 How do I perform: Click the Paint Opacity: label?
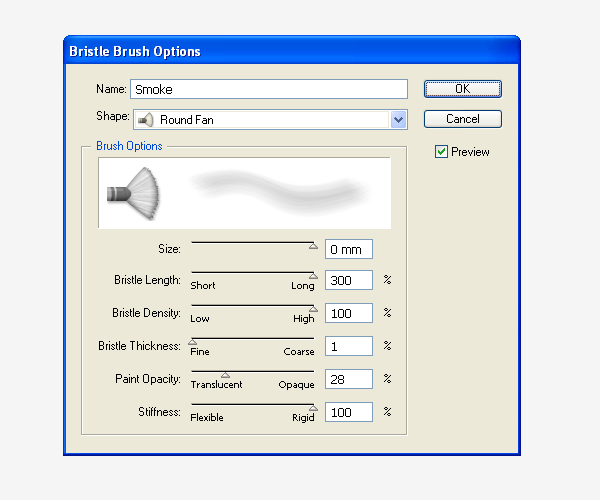point(148,379)
